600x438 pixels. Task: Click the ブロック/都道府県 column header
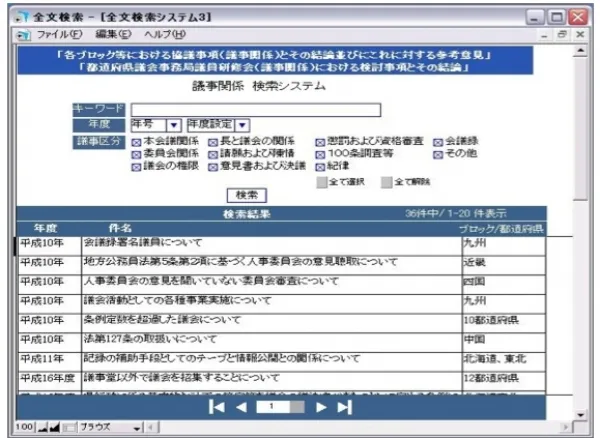501,229
